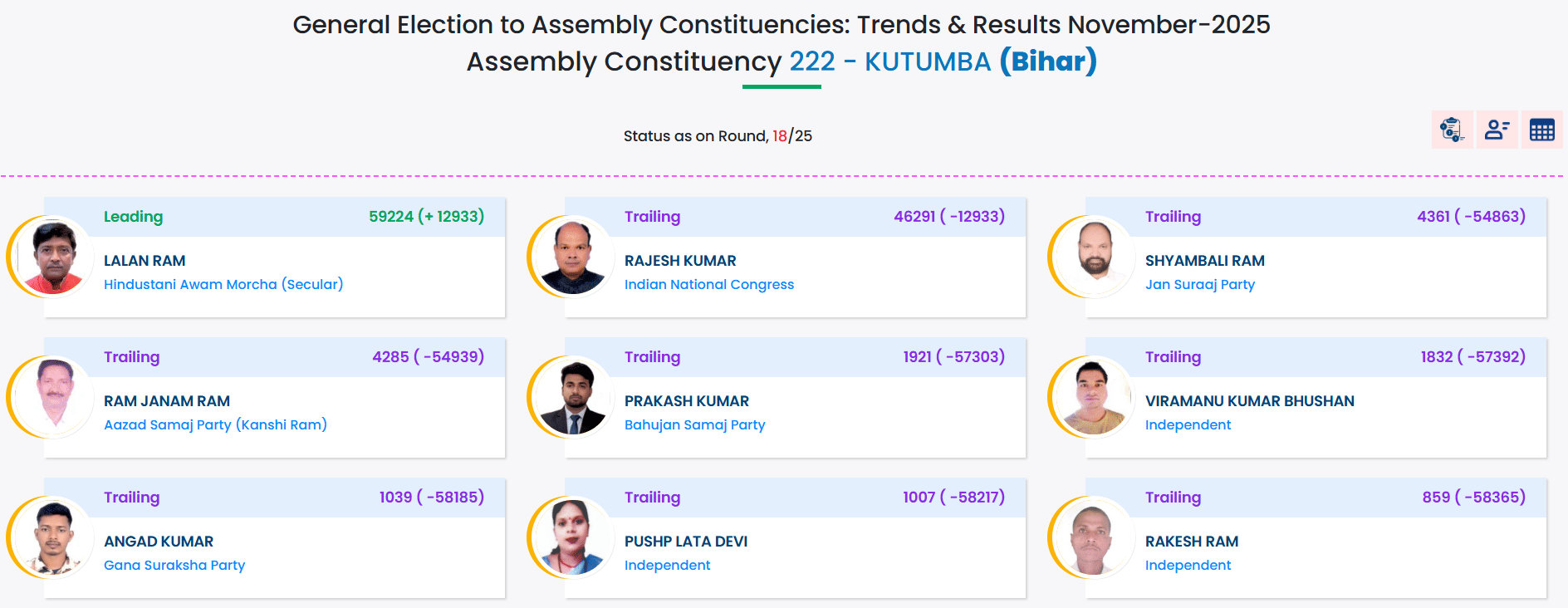1568x608 pixels.
Task: Click the Aazad Samaj Party (Kanshi Ram) label
Action: [215, 424]
